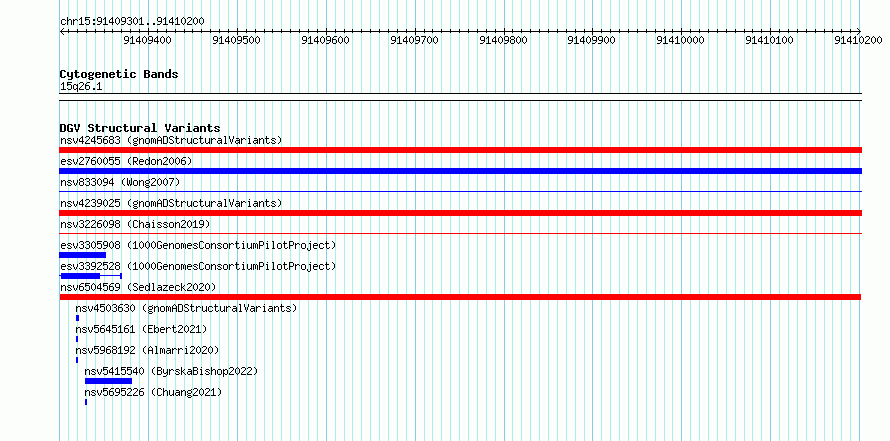
Task: Open the nsv5645161 (Ebert2021) label
Action: (141, 329)
